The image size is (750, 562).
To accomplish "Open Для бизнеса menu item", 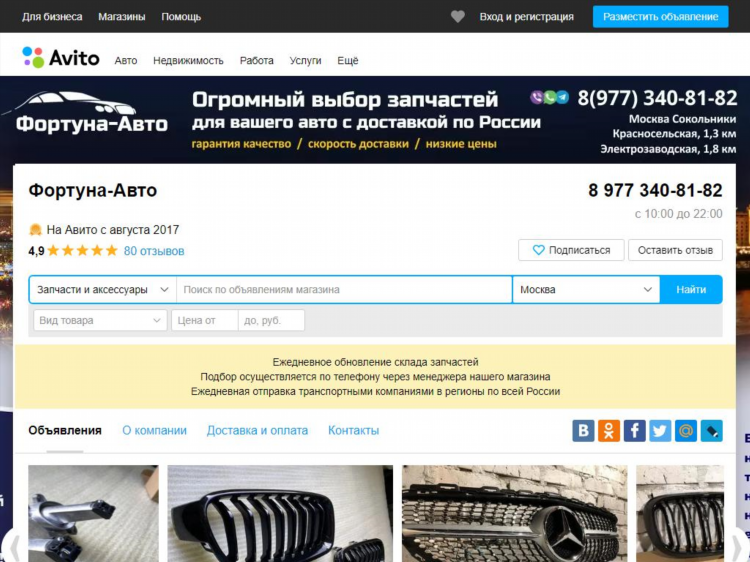I will pos(52,17).
